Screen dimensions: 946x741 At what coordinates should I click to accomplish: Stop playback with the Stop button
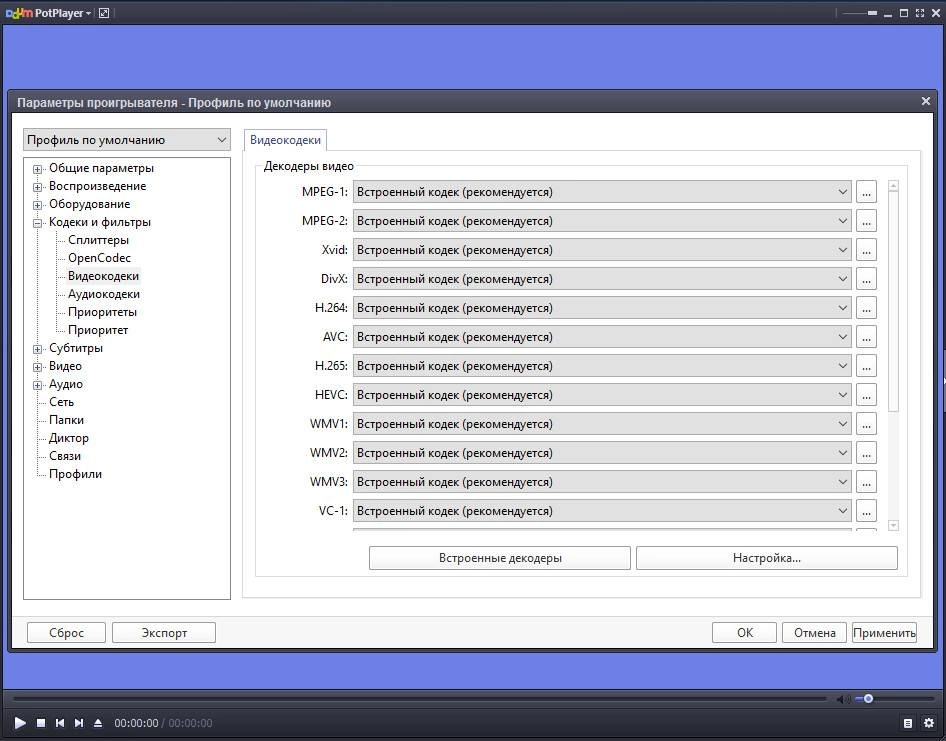41,722
